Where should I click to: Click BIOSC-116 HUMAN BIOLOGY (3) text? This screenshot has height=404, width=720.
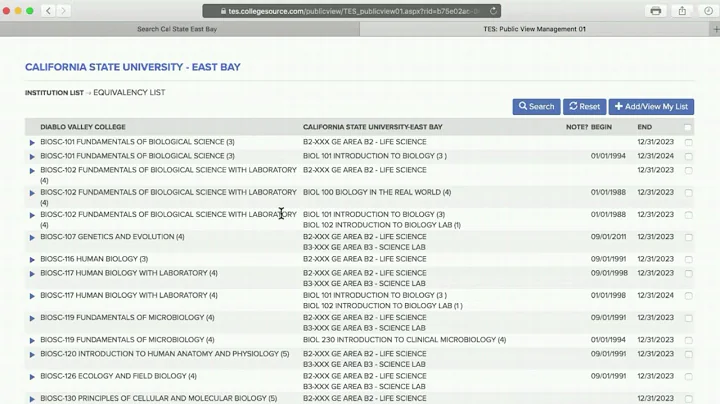(94, 259)
